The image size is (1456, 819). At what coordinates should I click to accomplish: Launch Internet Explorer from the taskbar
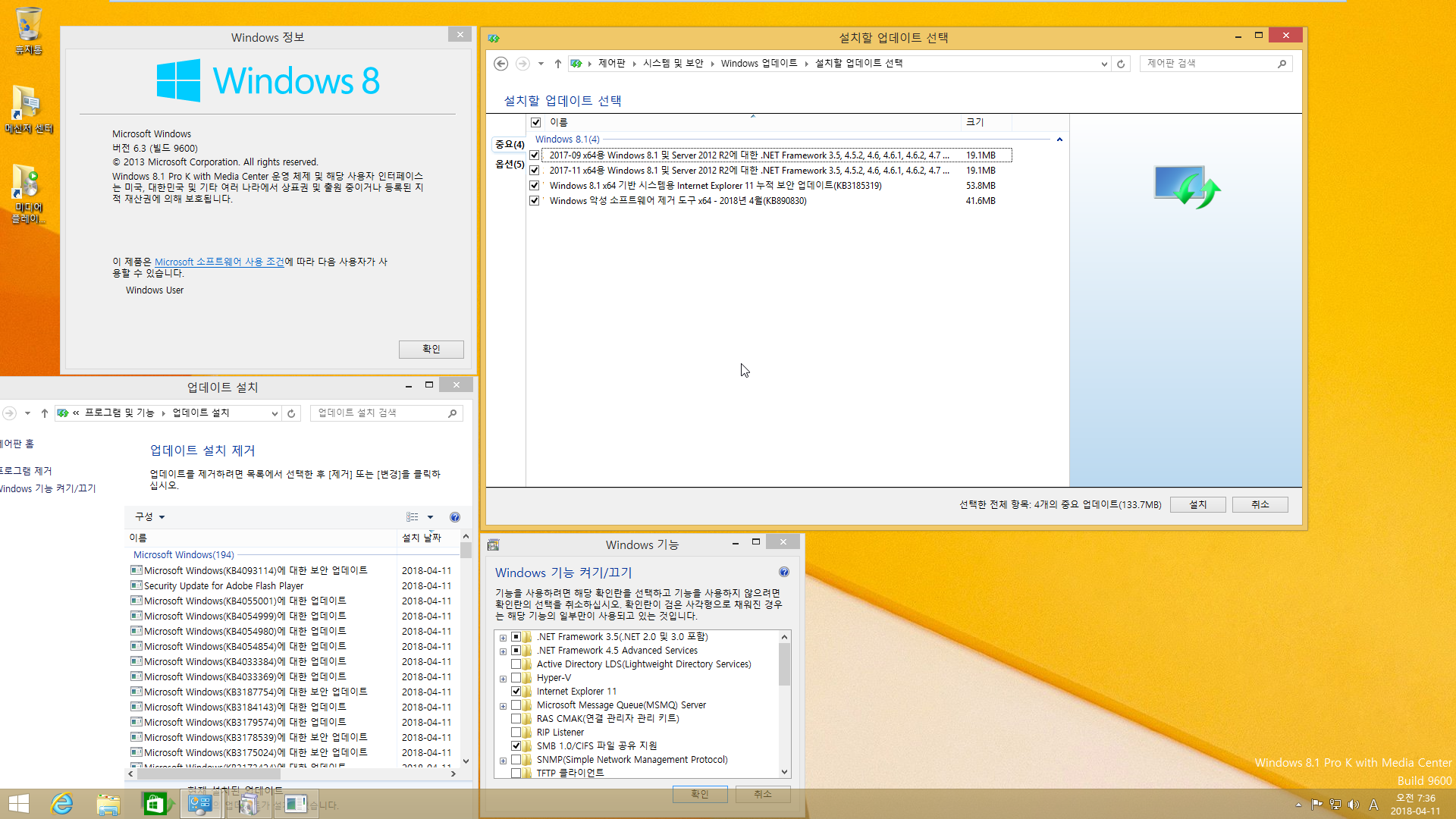click(61, 804)
